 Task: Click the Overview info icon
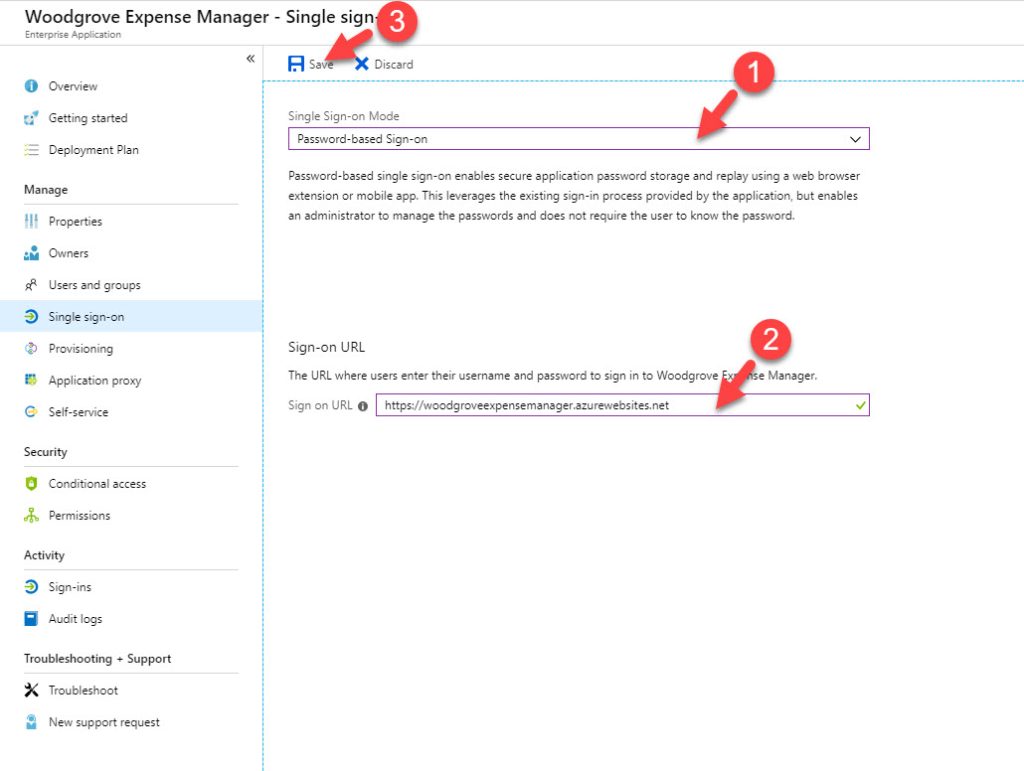(x=31, y=86)
